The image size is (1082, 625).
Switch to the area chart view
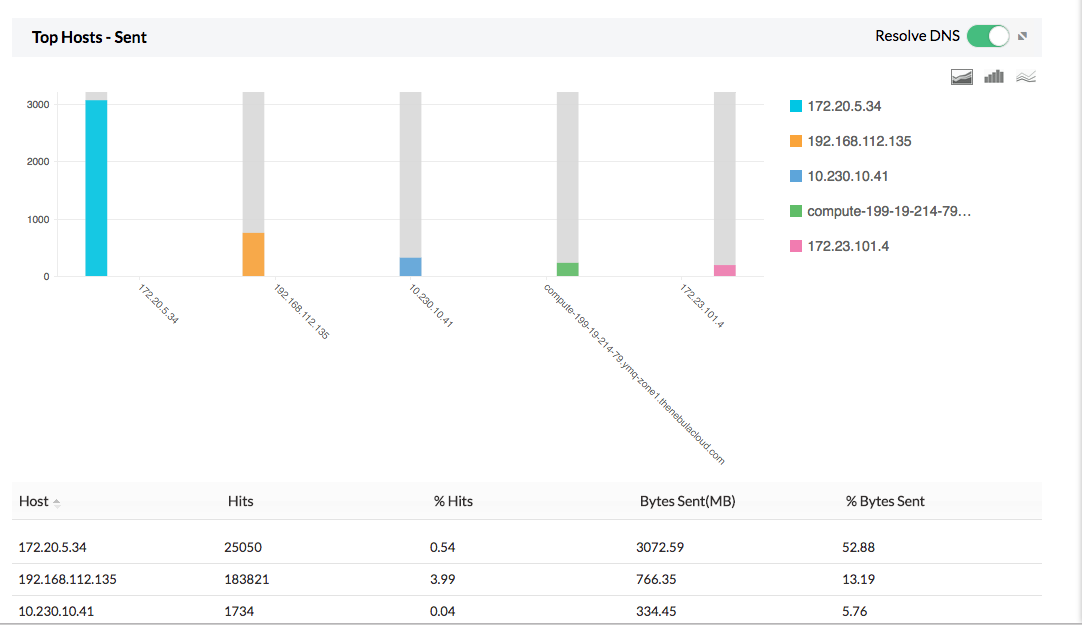[x=962, y=77]
